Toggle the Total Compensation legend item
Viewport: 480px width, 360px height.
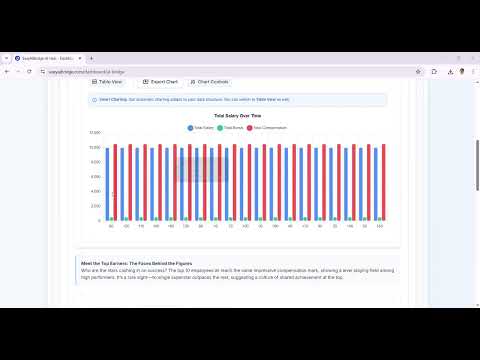pyautogui.click(x=267, y=128)
